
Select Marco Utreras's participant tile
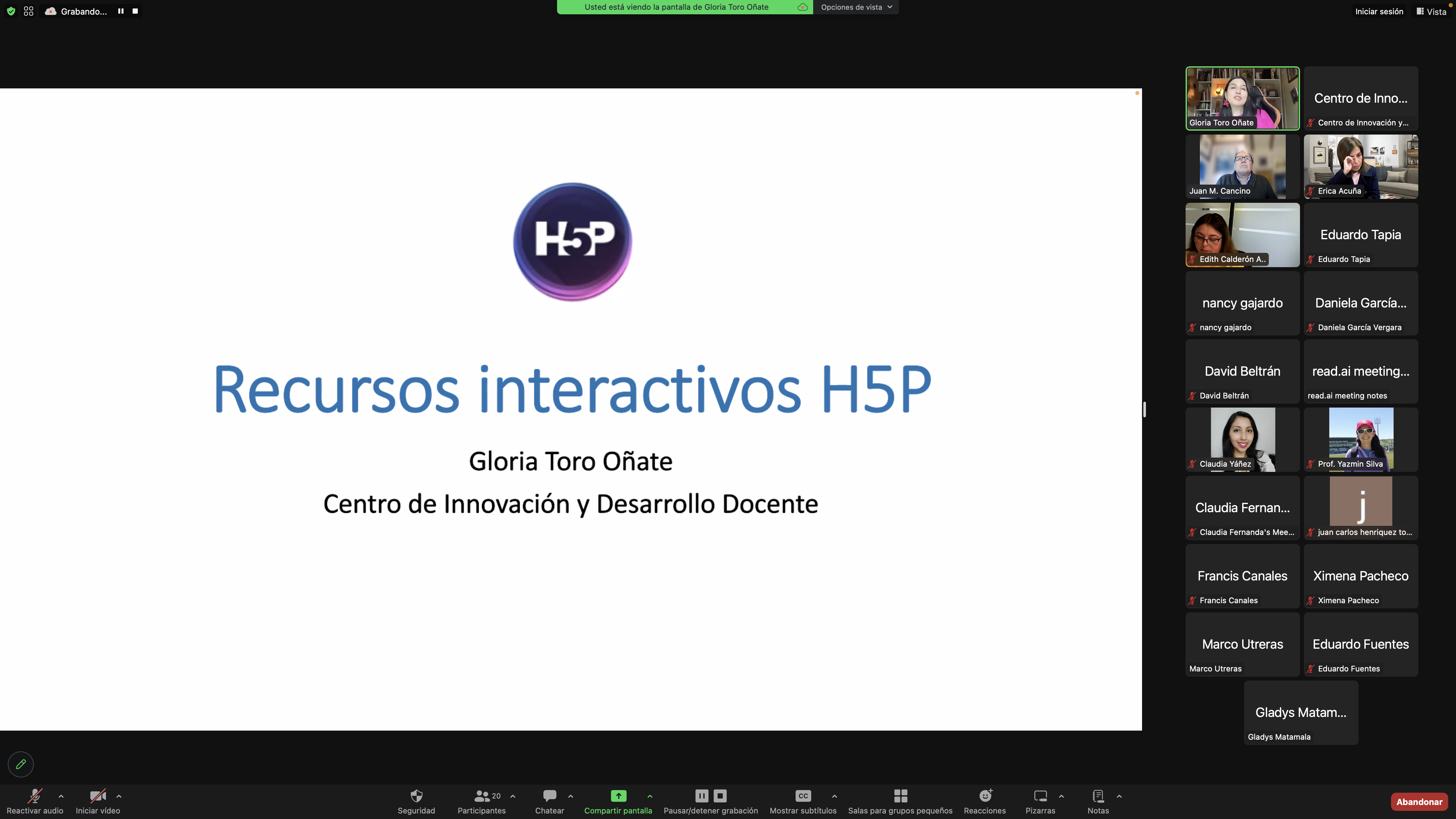tap(1242, 645)
